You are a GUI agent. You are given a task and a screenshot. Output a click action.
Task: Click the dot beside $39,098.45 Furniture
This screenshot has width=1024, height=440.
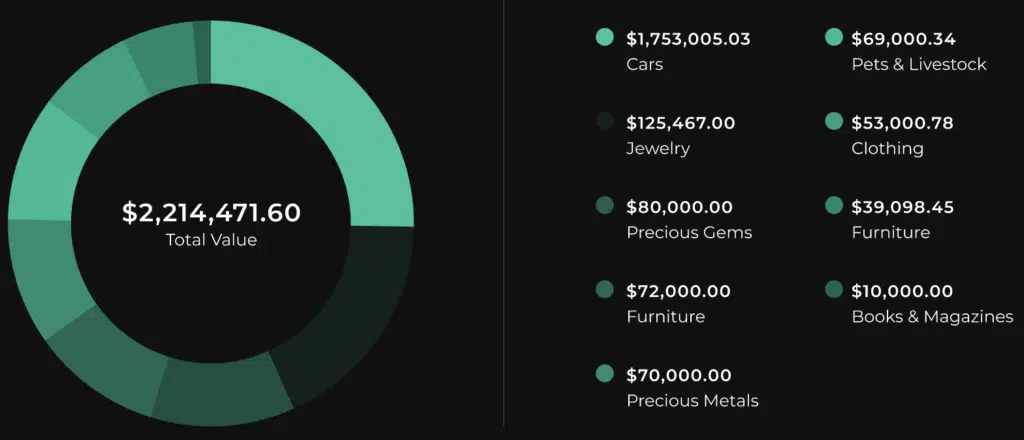(833, 206)
